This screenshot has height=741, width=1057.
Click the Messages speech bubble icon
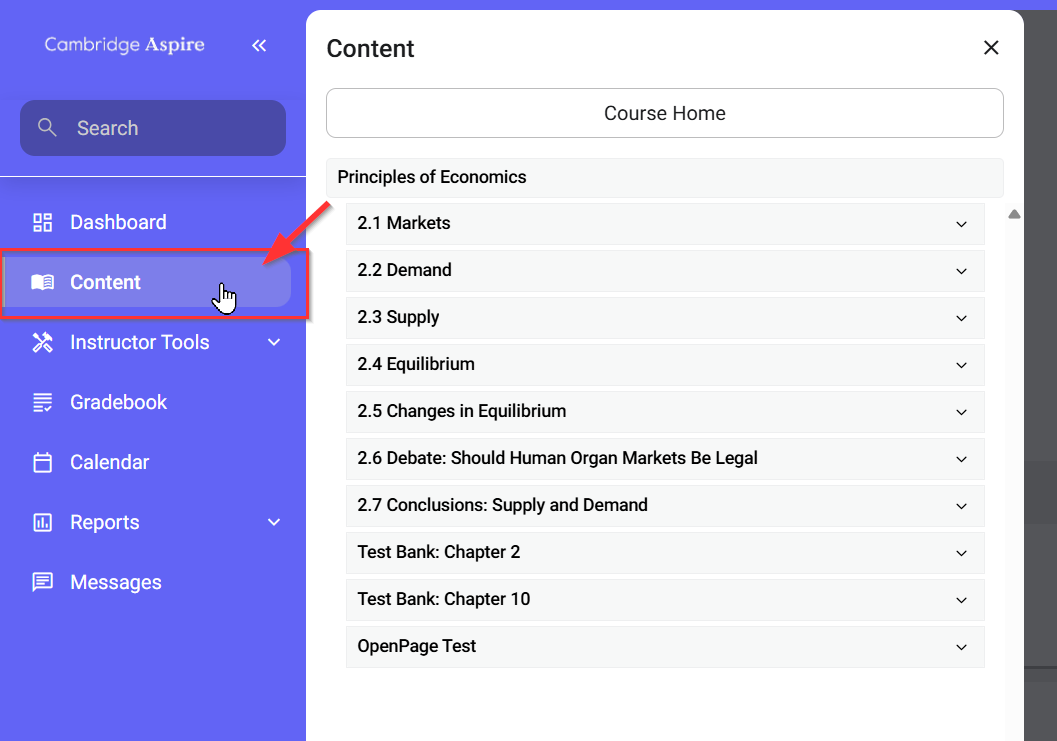tap(42, 582)
